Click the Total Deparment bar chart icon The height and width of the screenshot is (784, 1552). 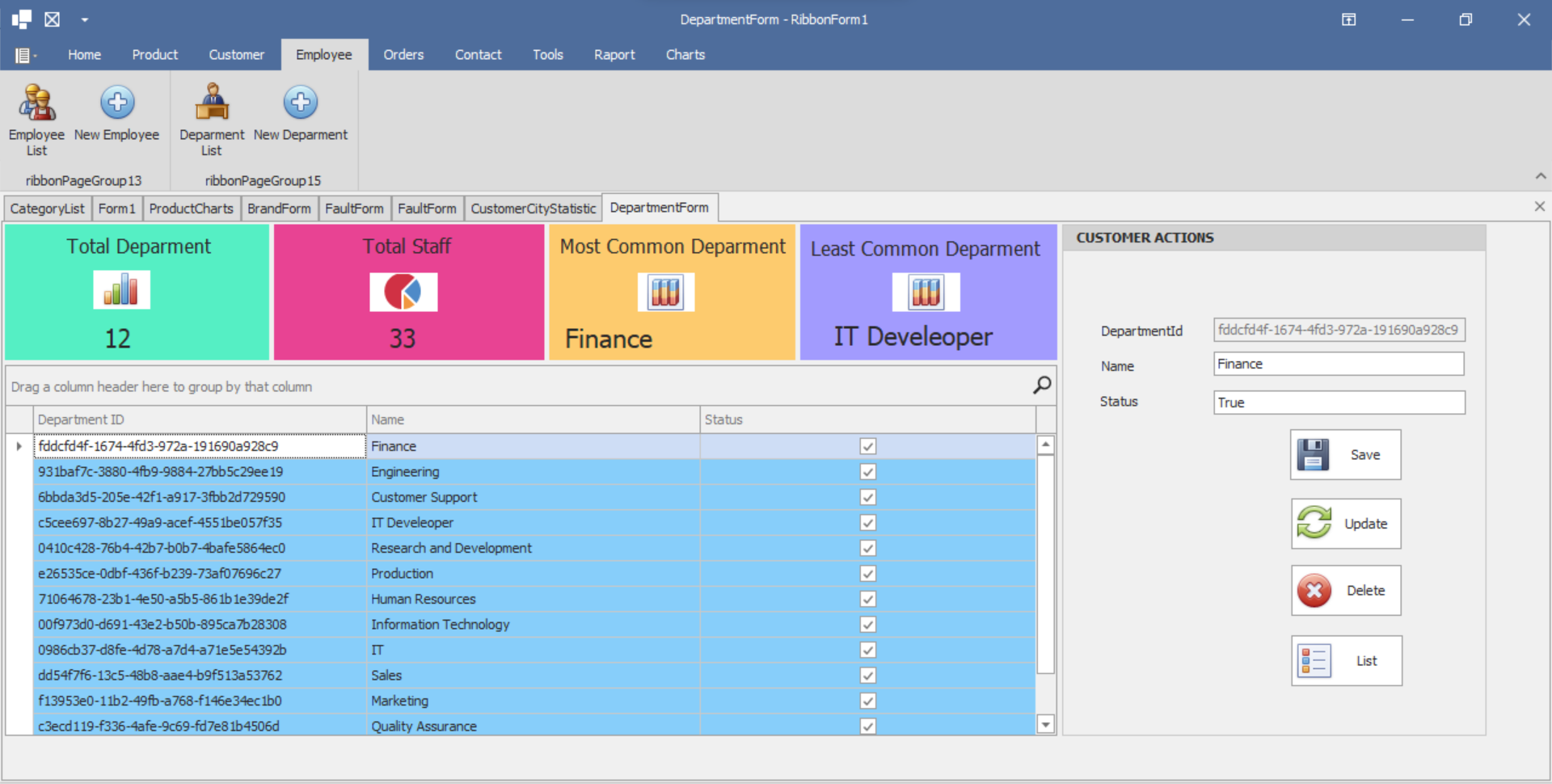[x=121, y=289]
